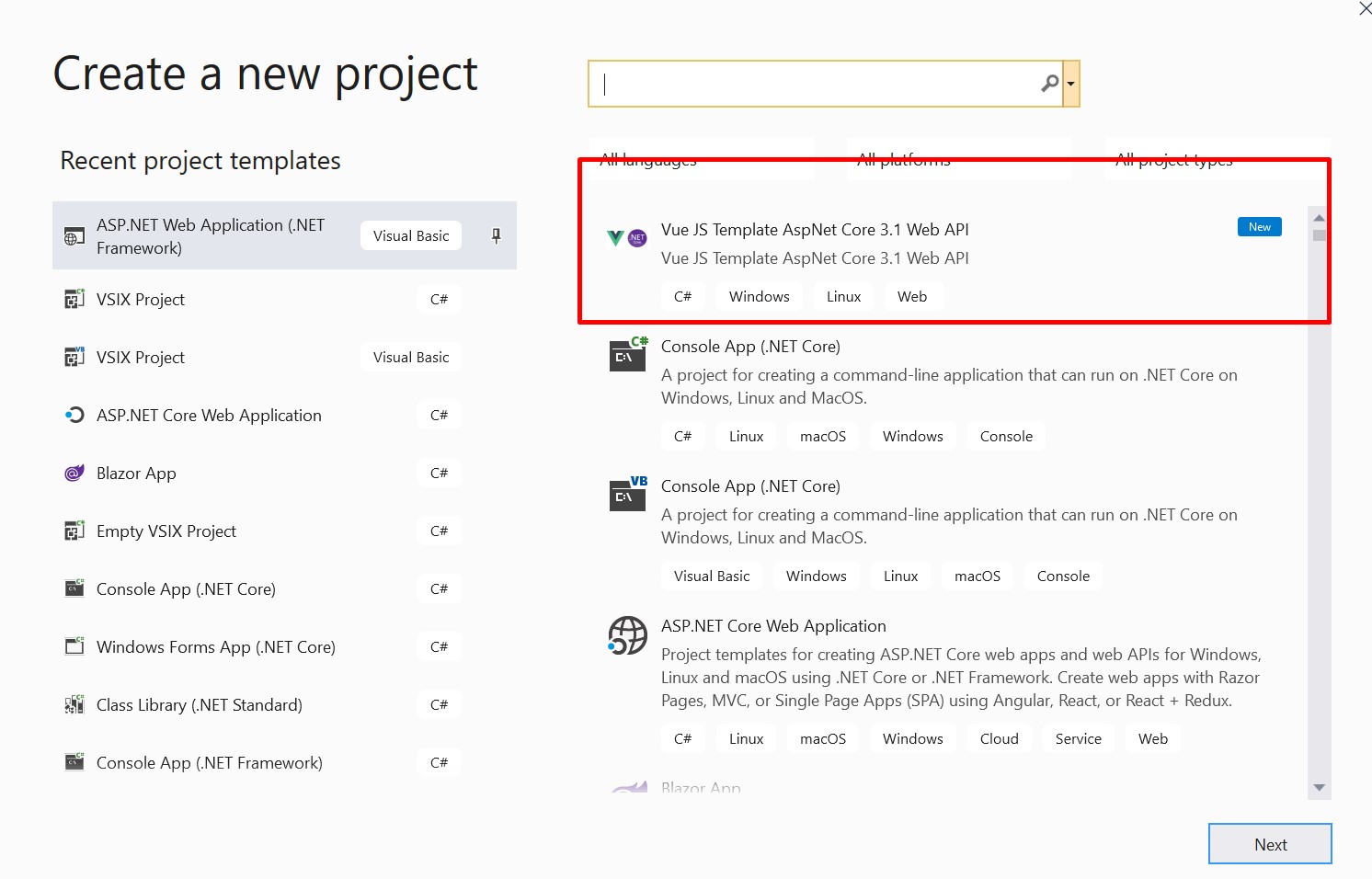Open the All platforms filter dropdown

tap(959, 158)
